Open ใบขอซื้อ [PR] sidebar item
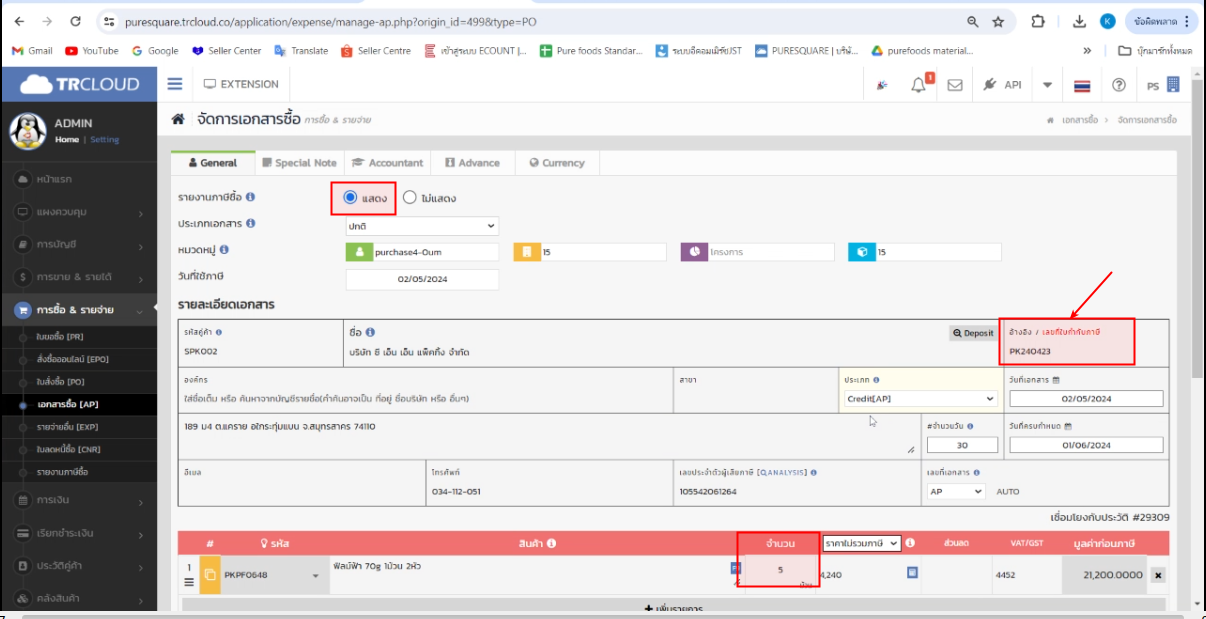The height and width of the screenshot is (619, 1206). 60,337
